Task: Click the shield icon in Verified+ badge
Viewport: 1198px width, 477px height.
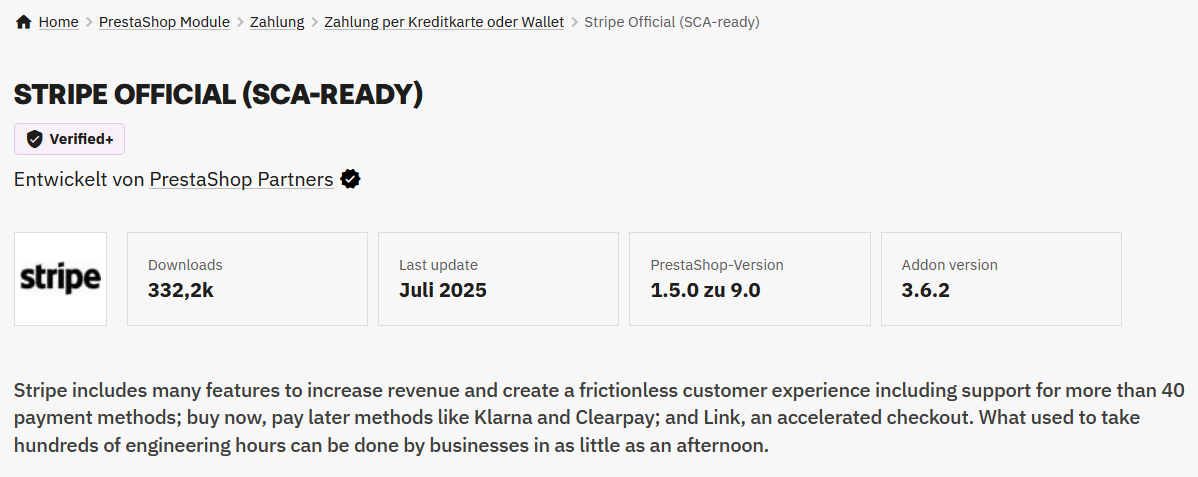Action: 34,139
